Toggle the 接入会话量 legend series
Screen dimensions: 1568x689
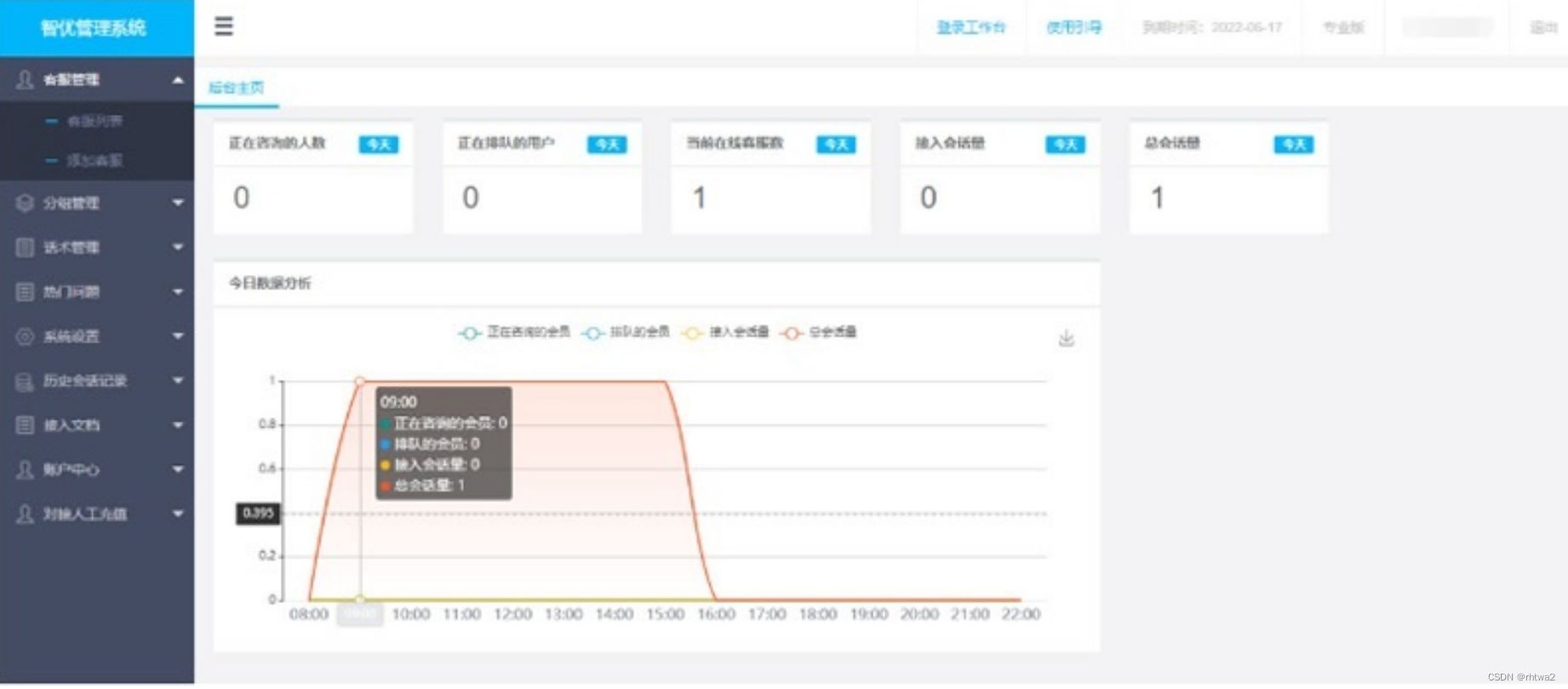click(x=724, y=332)
